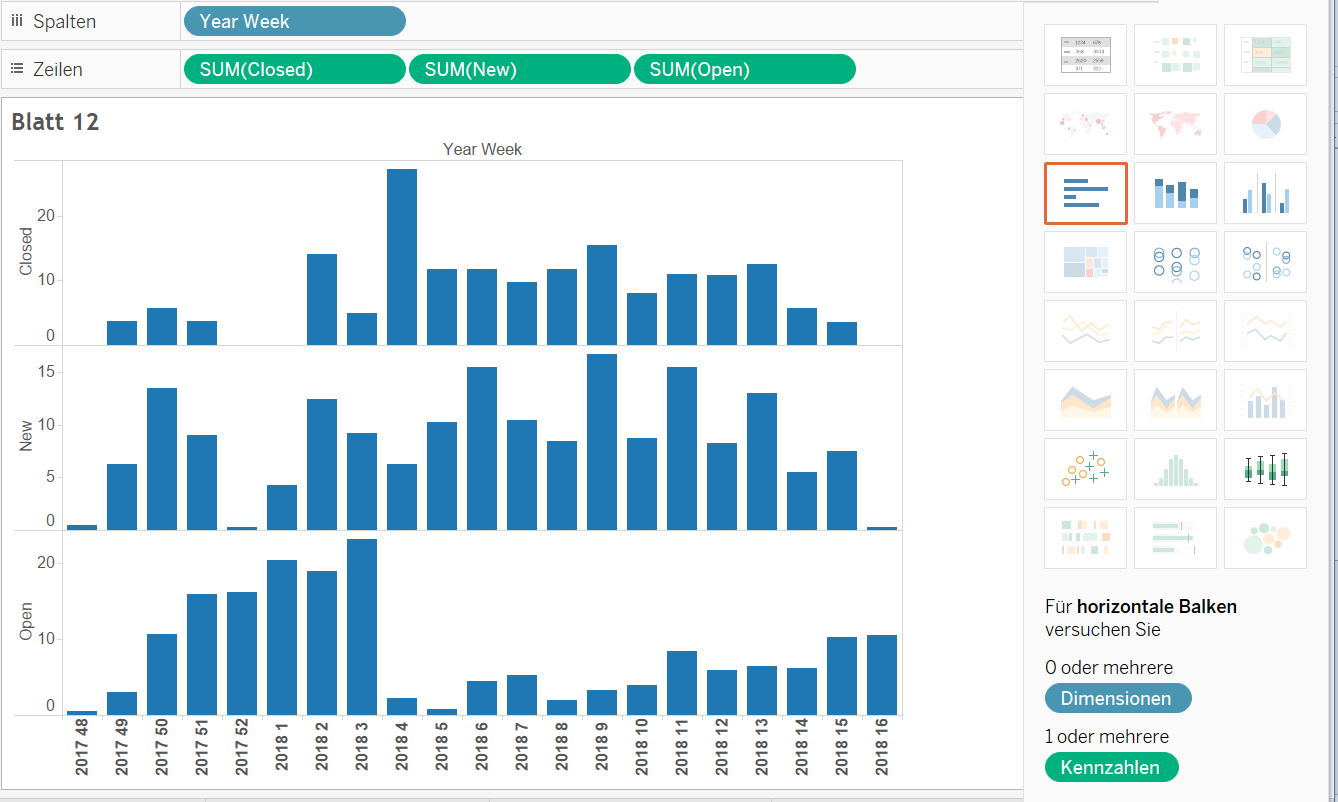Screen dimensions: 1338x802
Task: Select the text table chart type
Action: pyautogui.click(x=1085, y=55)
